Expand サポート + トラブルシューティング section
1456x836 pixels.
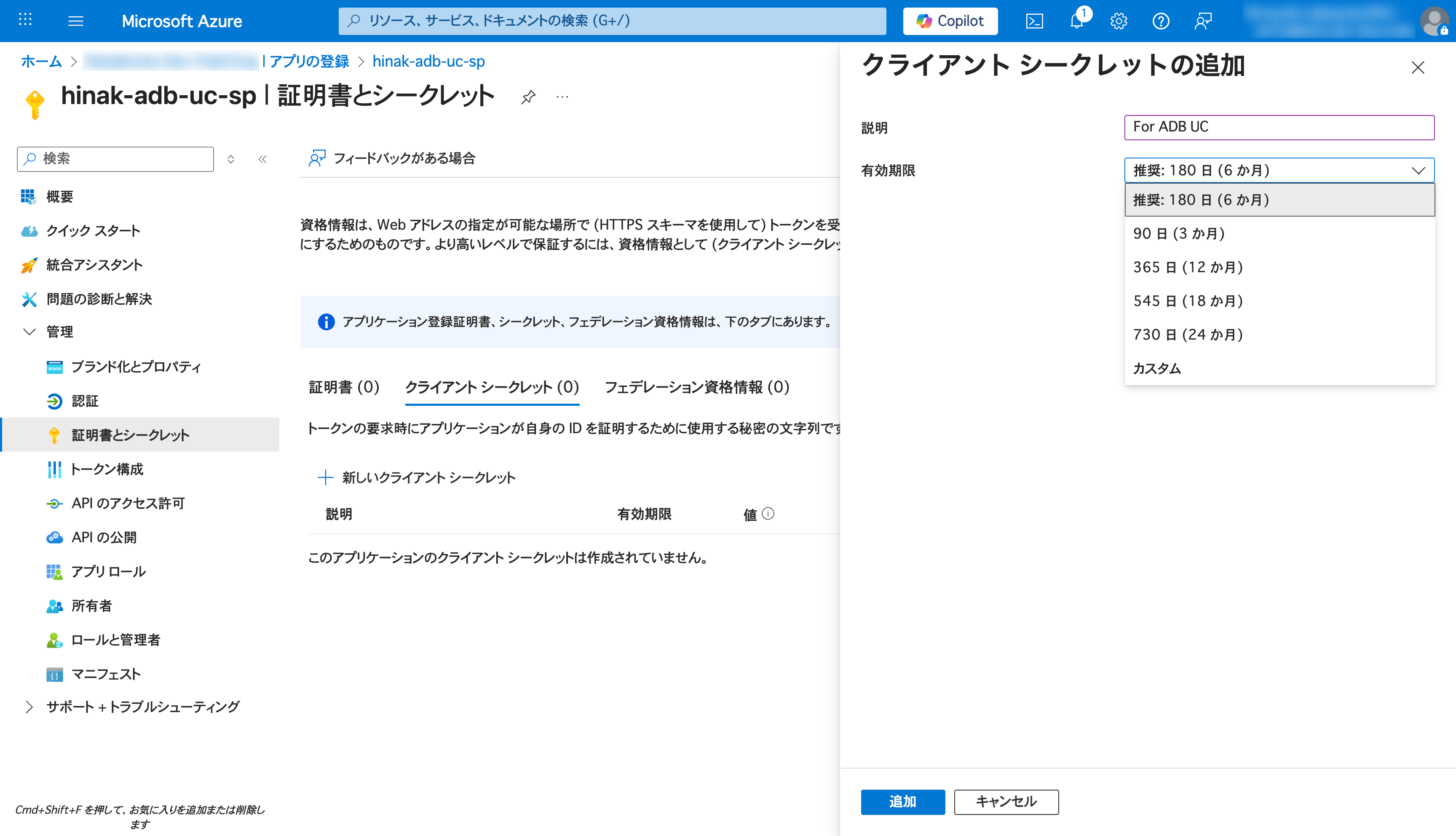click(29, 707)
